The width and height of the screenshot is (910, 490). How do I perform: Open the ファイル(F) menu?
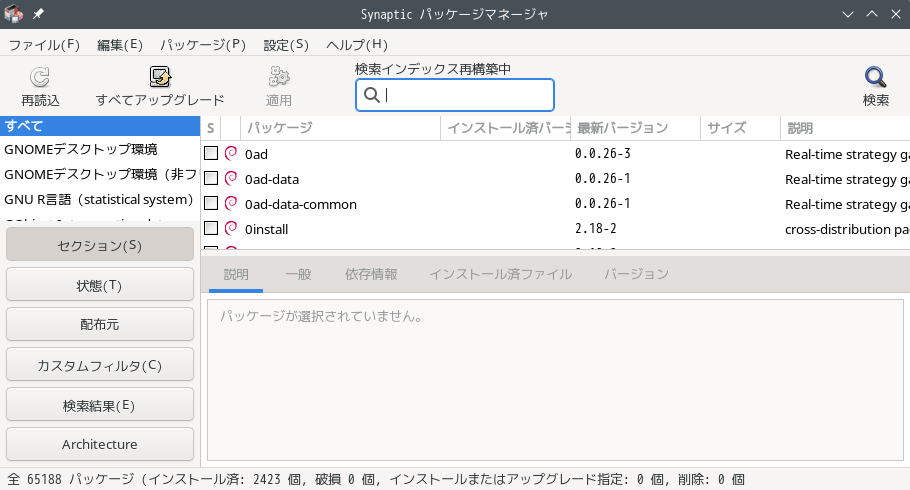pos(44,45)
